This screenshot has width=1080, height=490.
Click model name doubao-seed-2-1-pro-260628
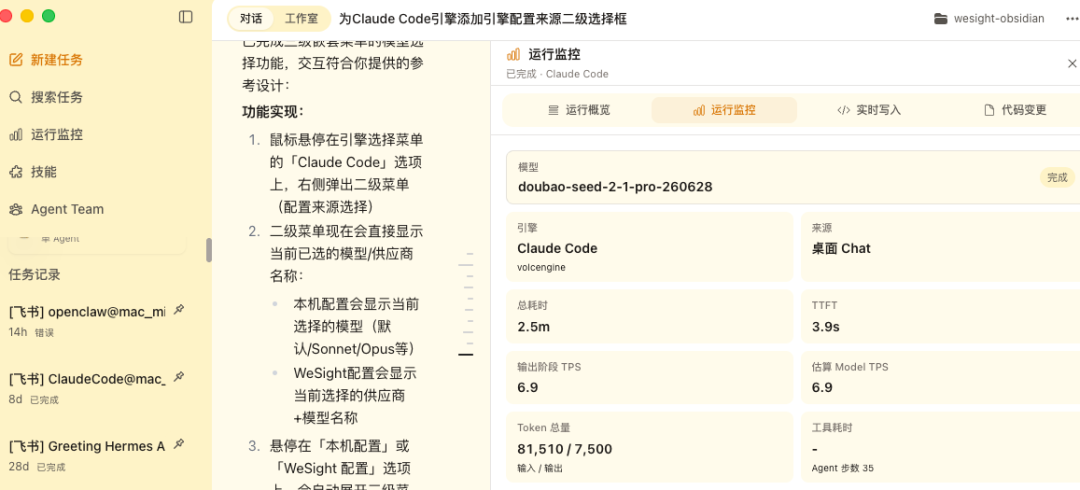click(614, 186)
